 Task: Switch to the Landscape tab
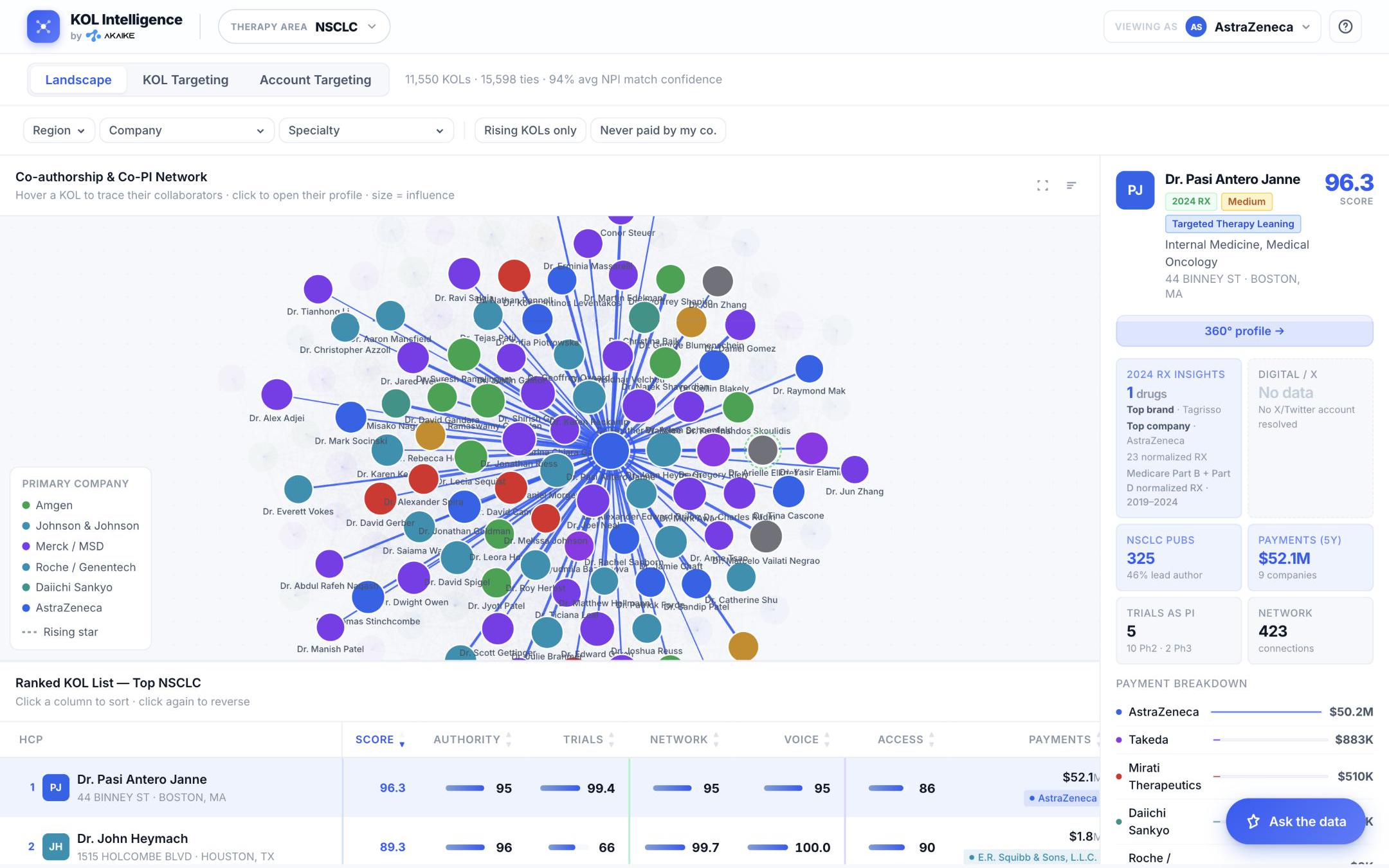coord(78,80)
